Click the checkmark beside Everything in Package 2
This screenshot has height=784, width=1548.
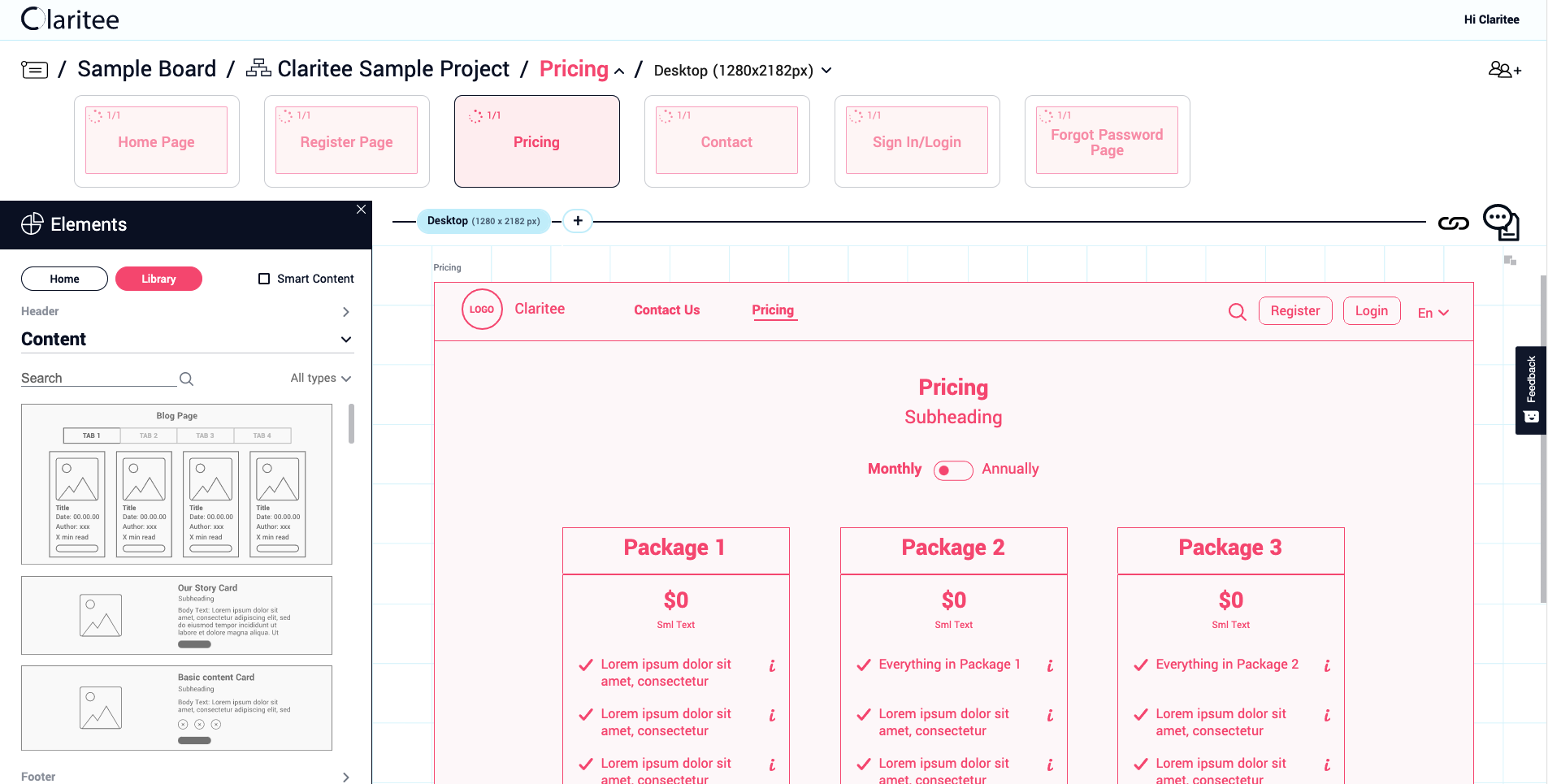pyautogui.click(x=1141, y=665)
